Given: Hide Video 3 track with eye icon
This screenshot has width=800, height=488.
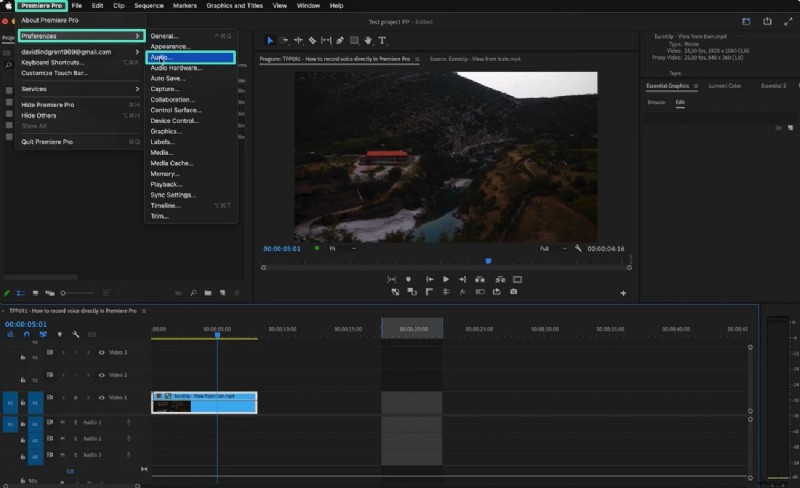Looking at the screenshot, I should point(102,352).
